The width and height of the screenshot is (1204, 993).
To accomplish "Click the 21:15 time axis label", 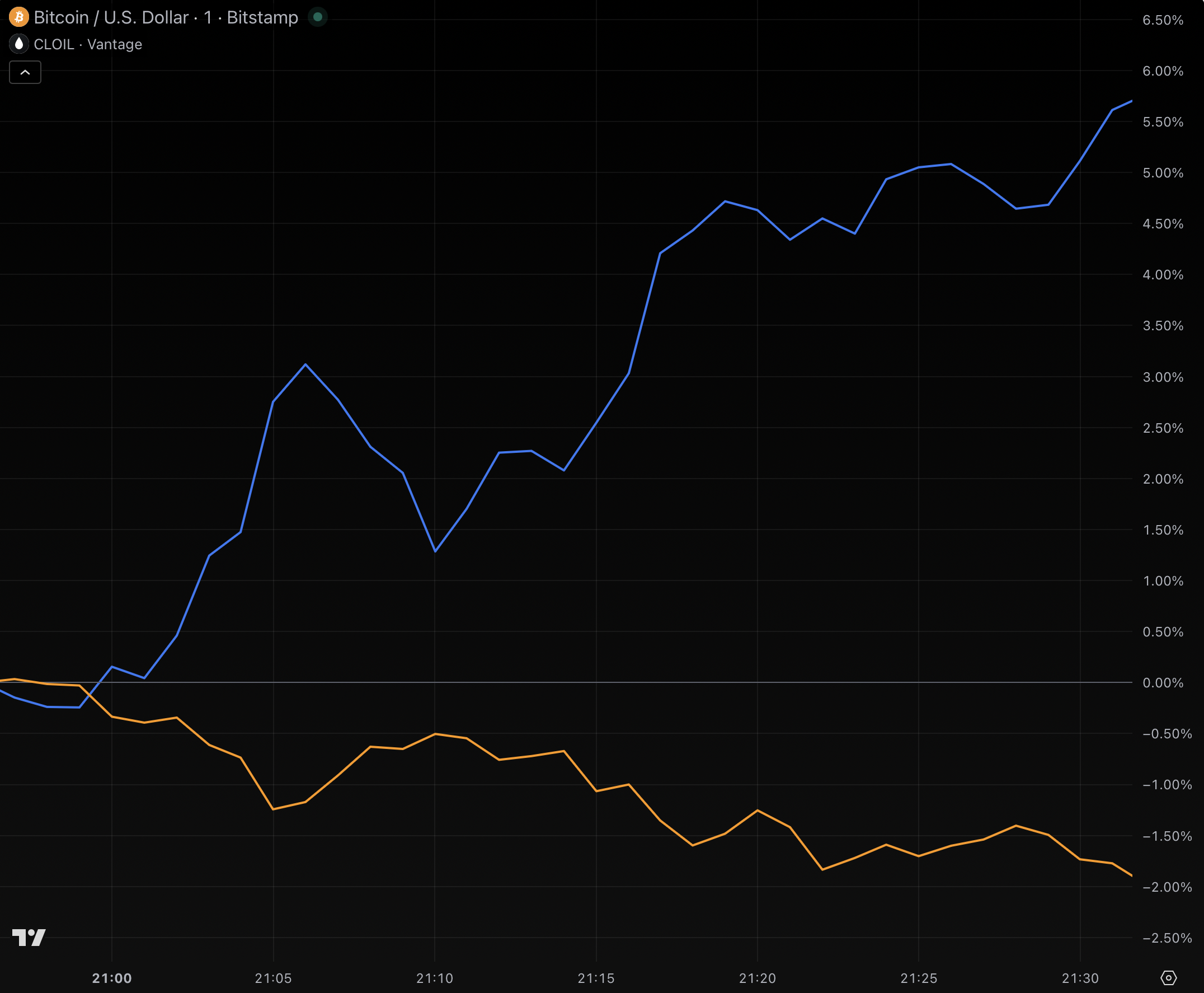I will pos(596,978).
